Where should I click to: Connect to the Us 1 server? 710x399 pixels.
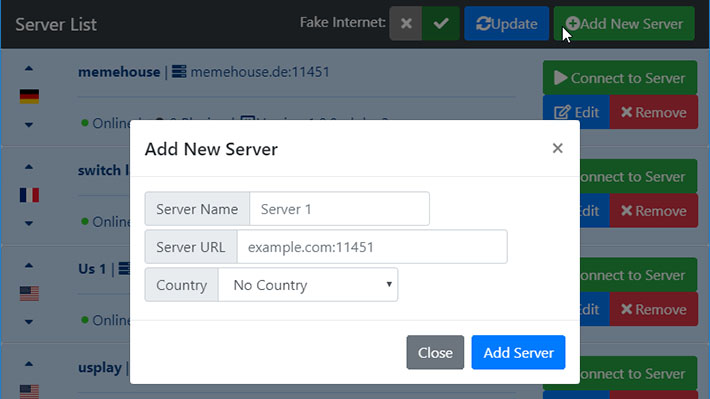[638, 275]
